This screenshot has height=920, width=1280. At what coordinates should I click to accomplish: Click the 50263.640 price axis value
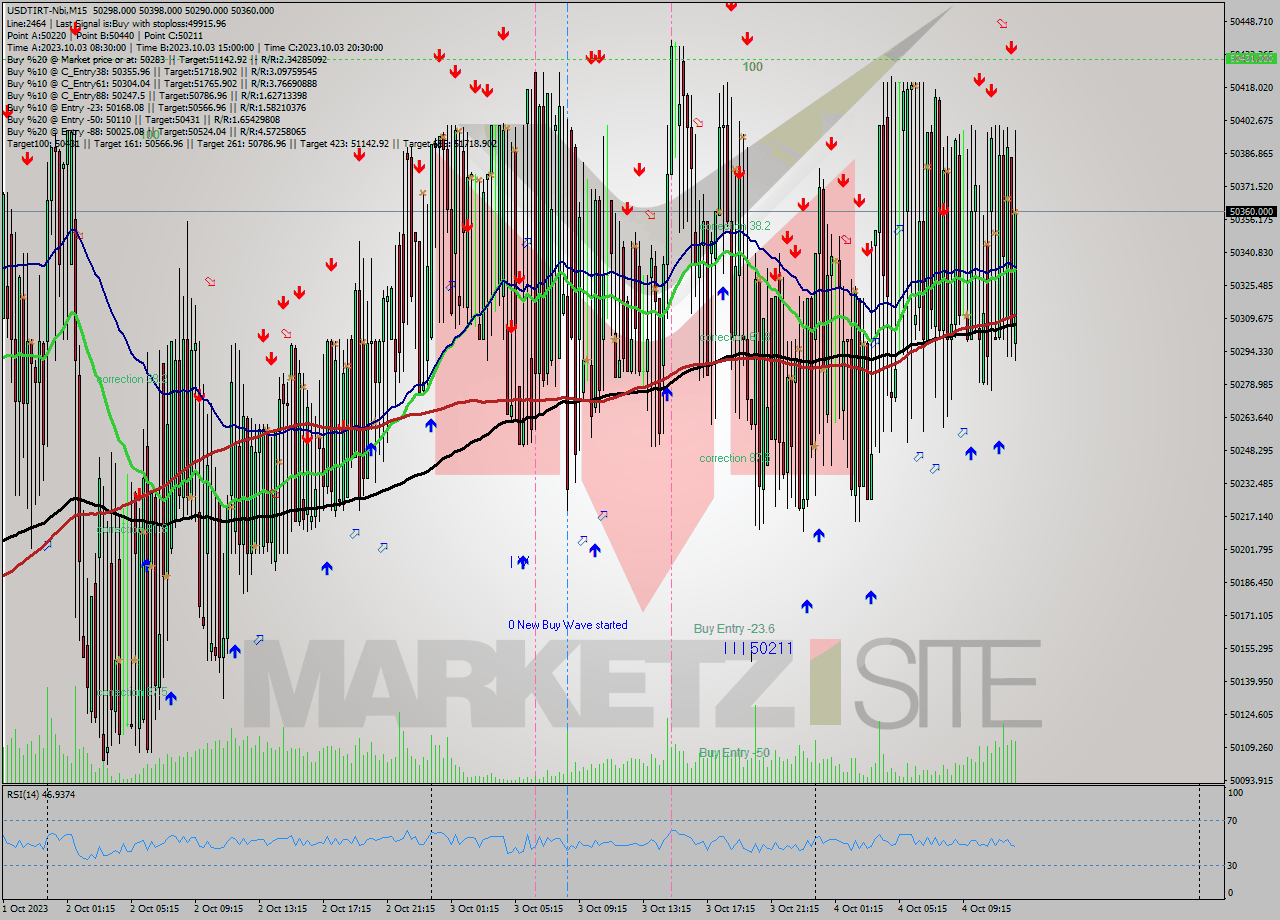[1252, 417]
